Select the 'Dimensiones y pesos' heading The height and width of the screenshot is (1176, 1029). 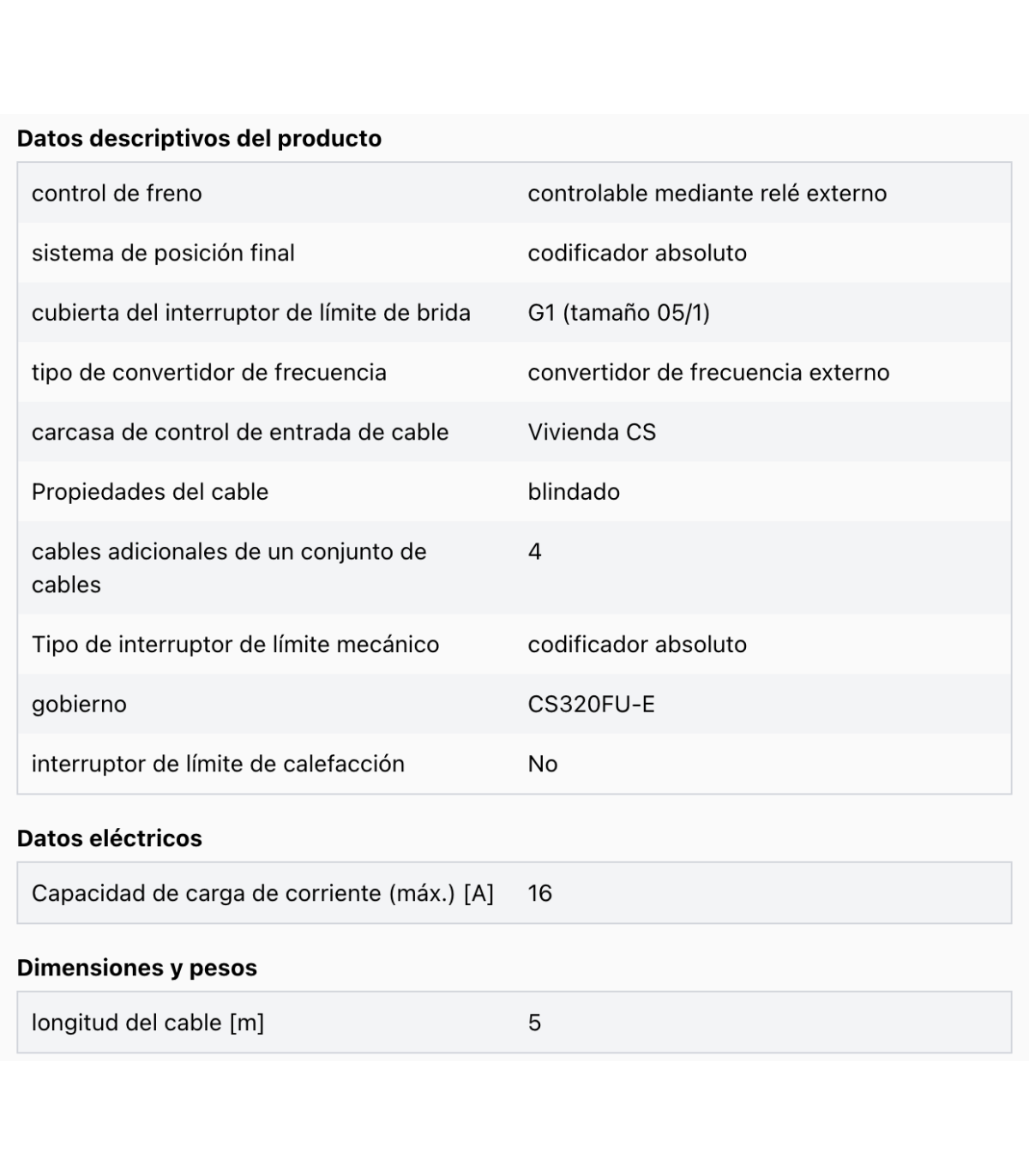tap(137, 968)
